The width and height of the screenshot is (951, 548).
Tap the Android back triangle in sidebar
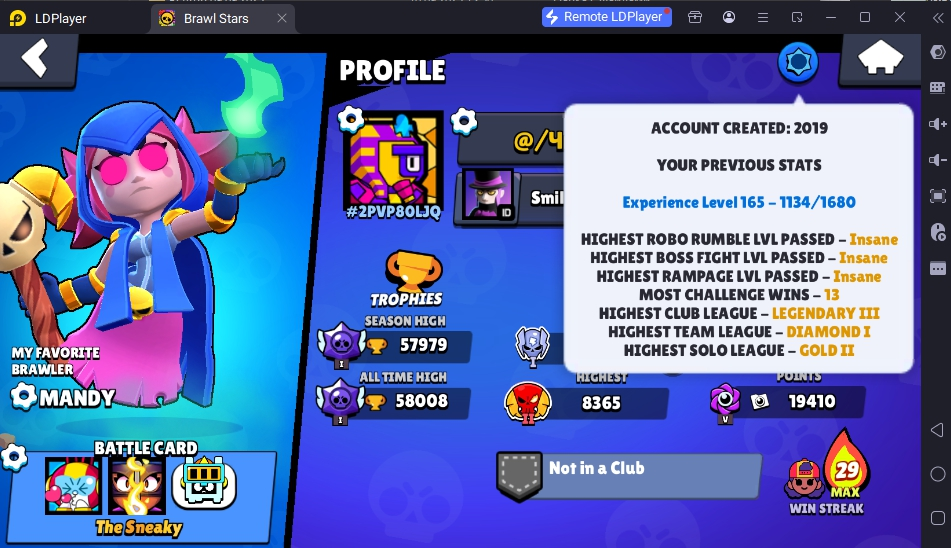[938, 430]
